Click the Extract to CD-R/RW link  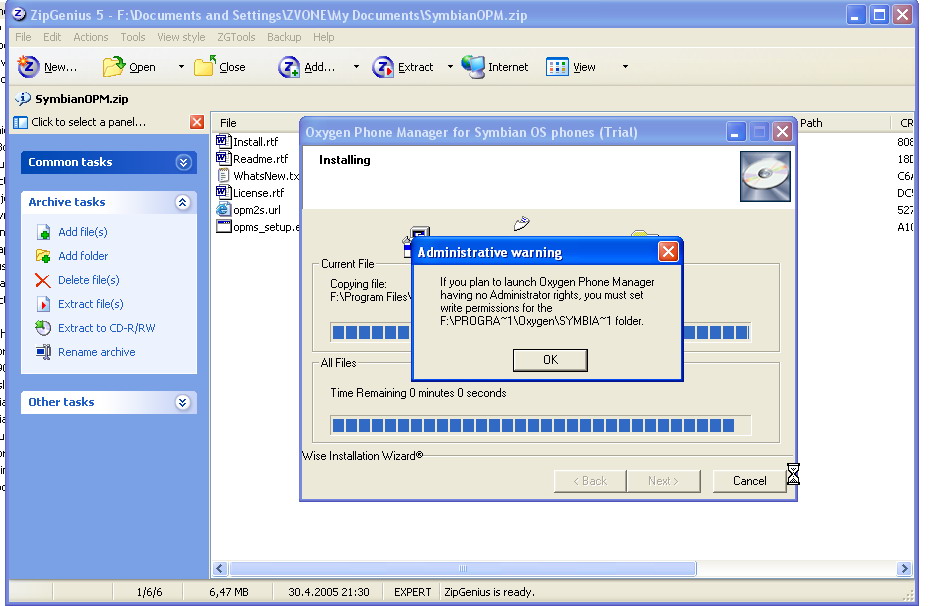(106, 328)
